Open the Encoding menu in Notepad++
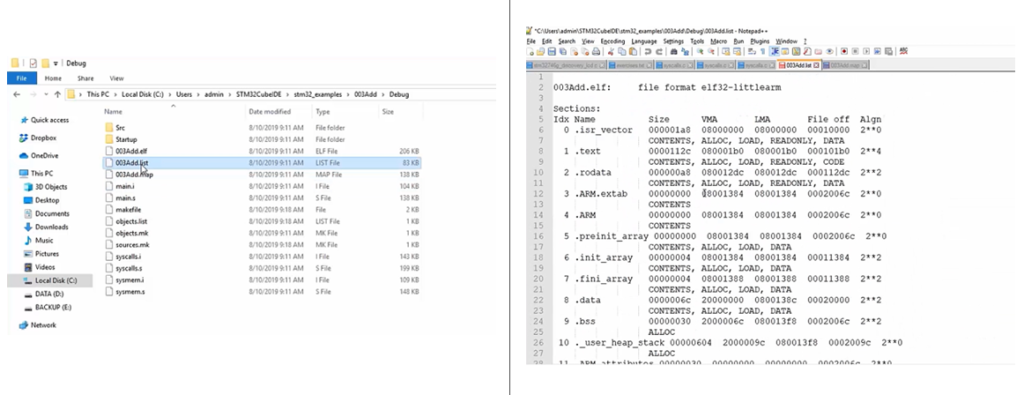1024x395 pixels. coord(613,41)
